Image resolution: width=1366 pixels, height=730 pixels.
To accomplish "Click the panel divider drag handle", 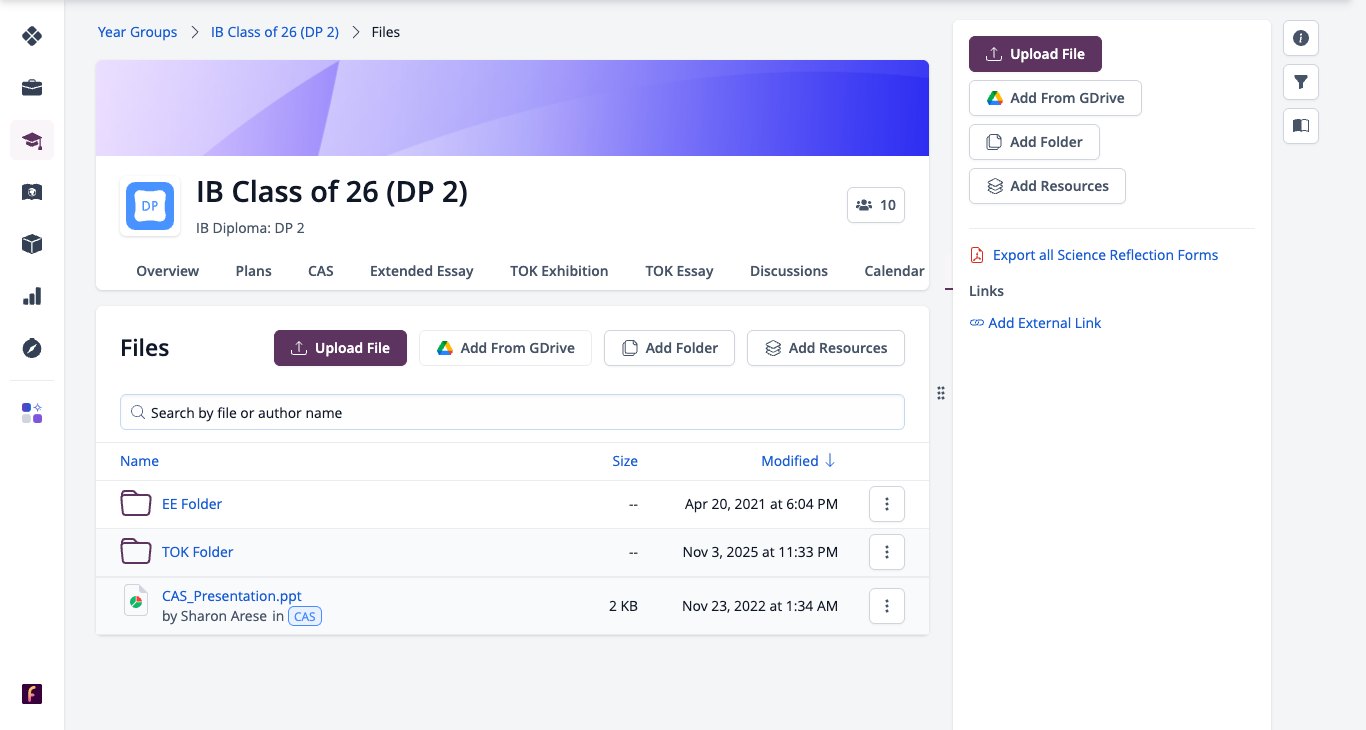I will tap(941, 393).
